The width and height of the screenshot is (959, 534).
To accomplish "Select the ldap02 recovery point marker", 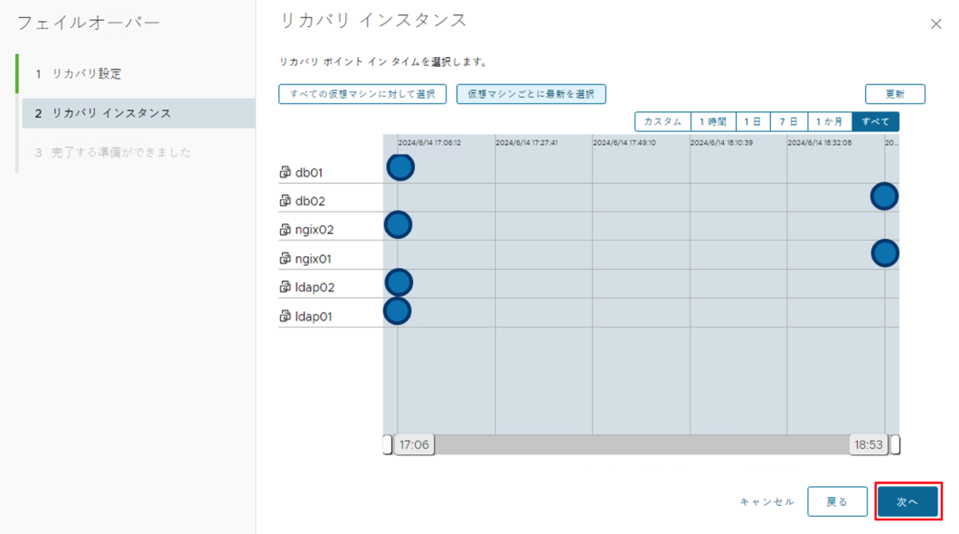I will click(x=399, y=283).
